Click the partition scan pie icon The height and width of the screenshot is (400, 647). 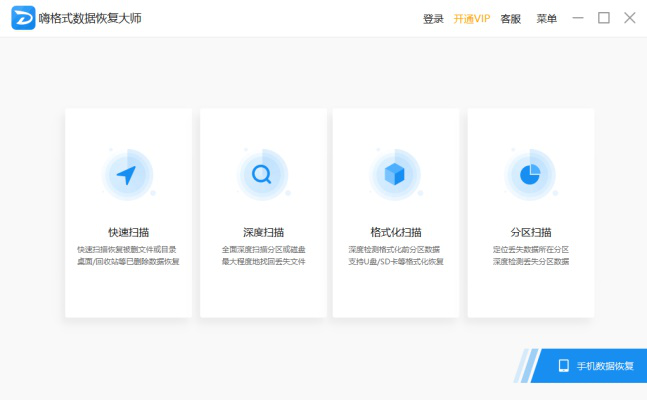(530, 175)
